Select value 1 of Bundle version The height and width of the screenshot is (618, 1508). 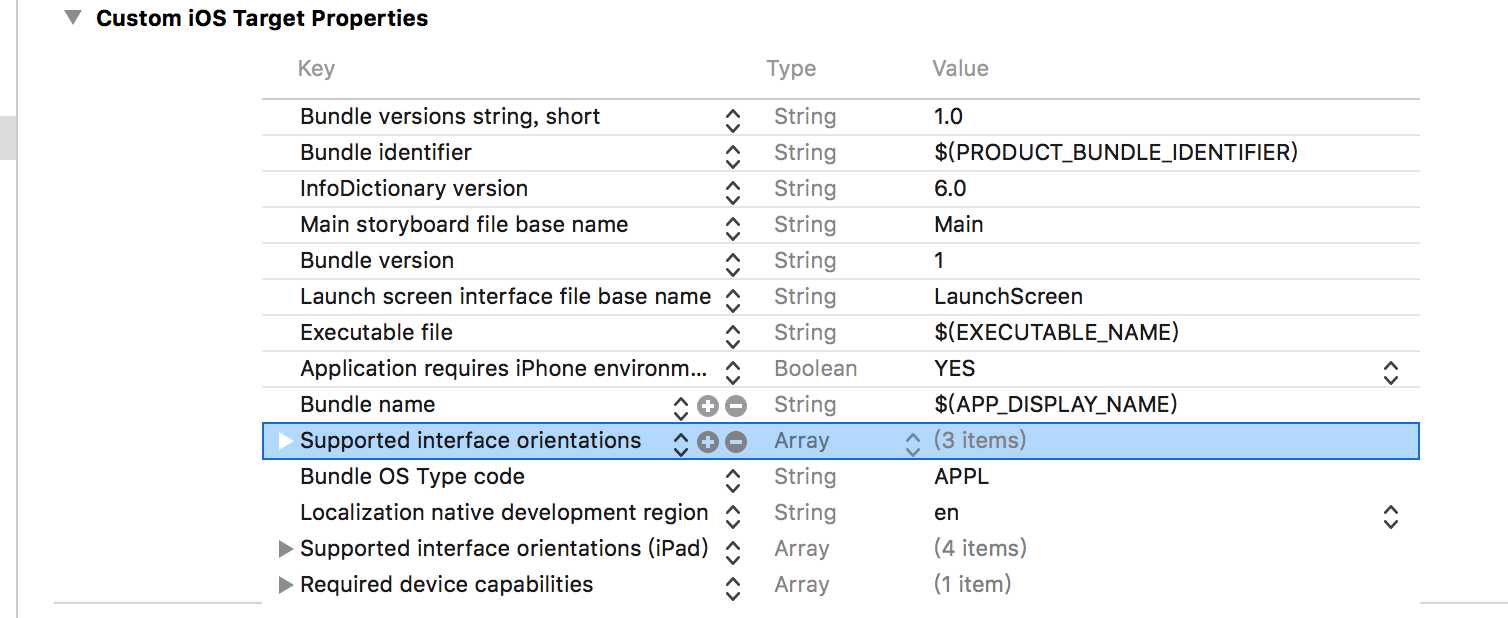pos(939,261)
